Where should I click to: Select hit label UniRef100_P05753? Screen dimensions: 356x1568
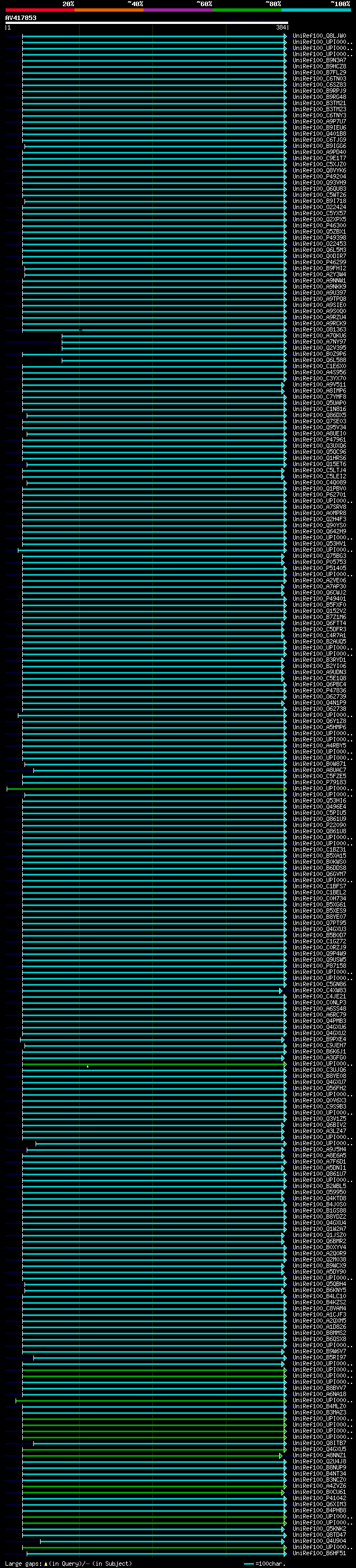click(319, 562)
